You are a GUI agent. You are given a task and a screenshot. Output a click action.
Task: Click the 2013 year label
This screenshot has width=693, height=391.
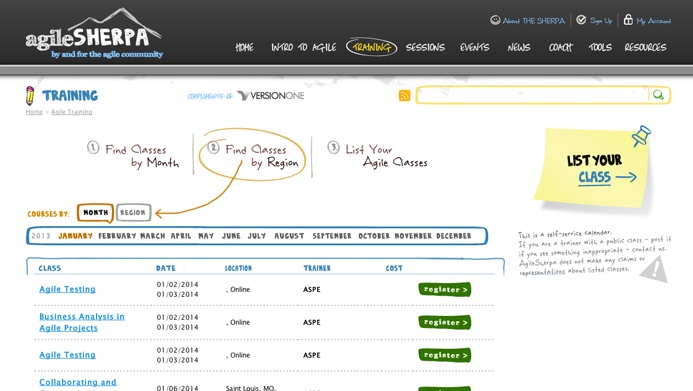(41, 236)
